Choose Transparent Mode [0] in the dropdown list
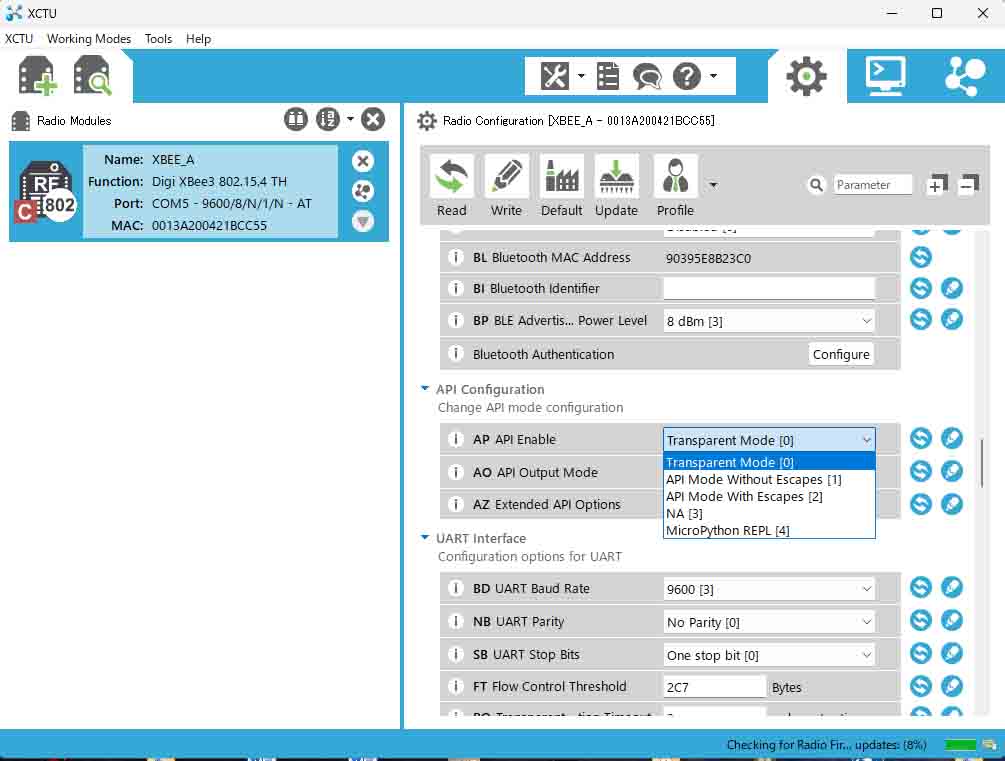 point(769,462)
